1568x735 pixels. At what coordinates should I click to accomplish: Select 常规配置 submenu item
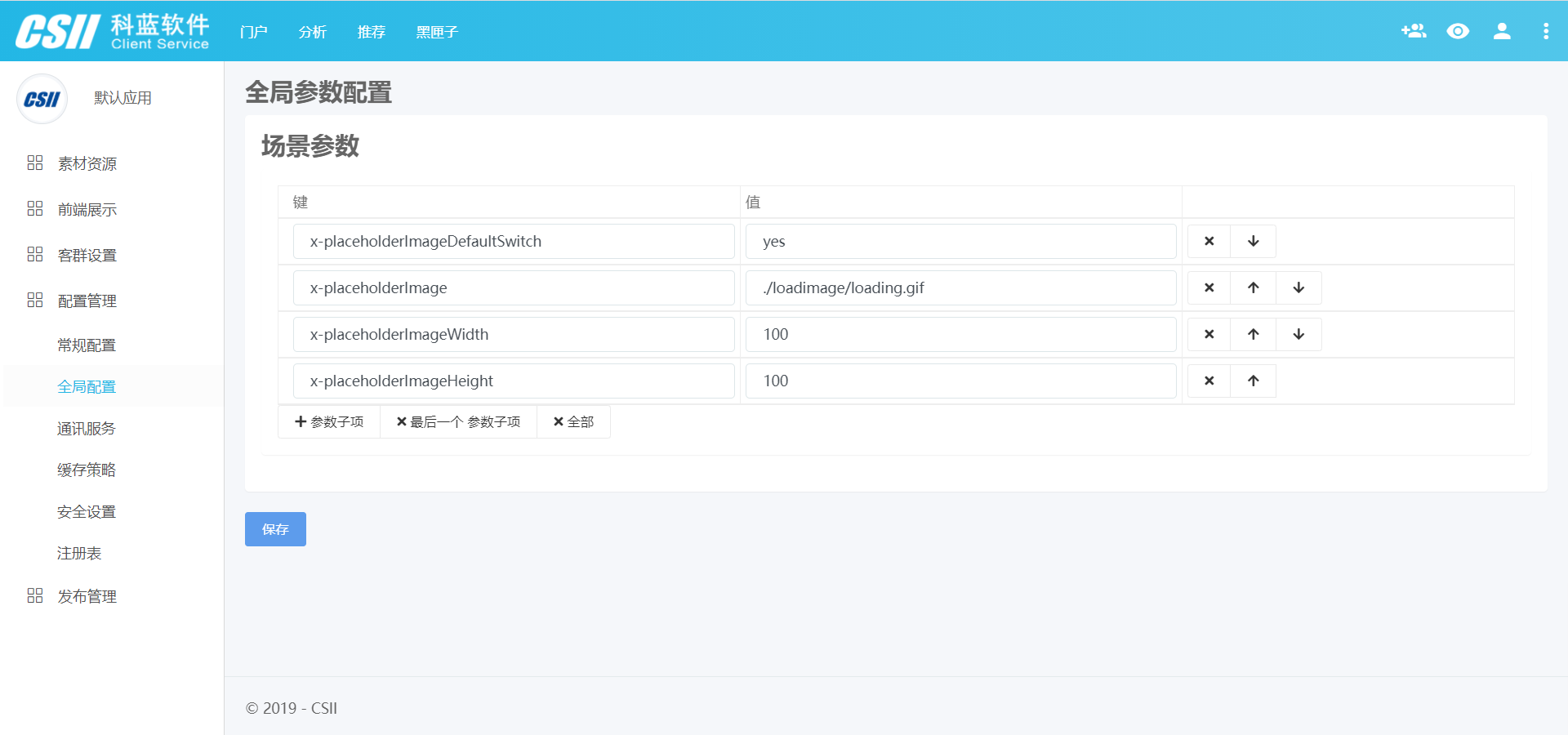tap(87, 345)
